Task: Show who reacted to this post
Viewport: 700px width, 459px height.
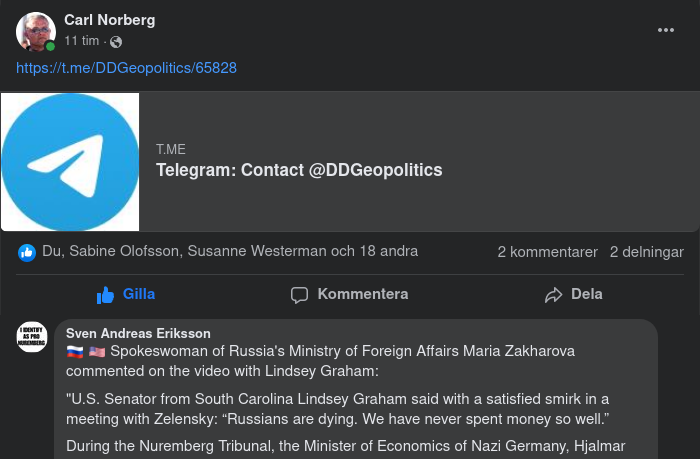Action: point(230,252)
